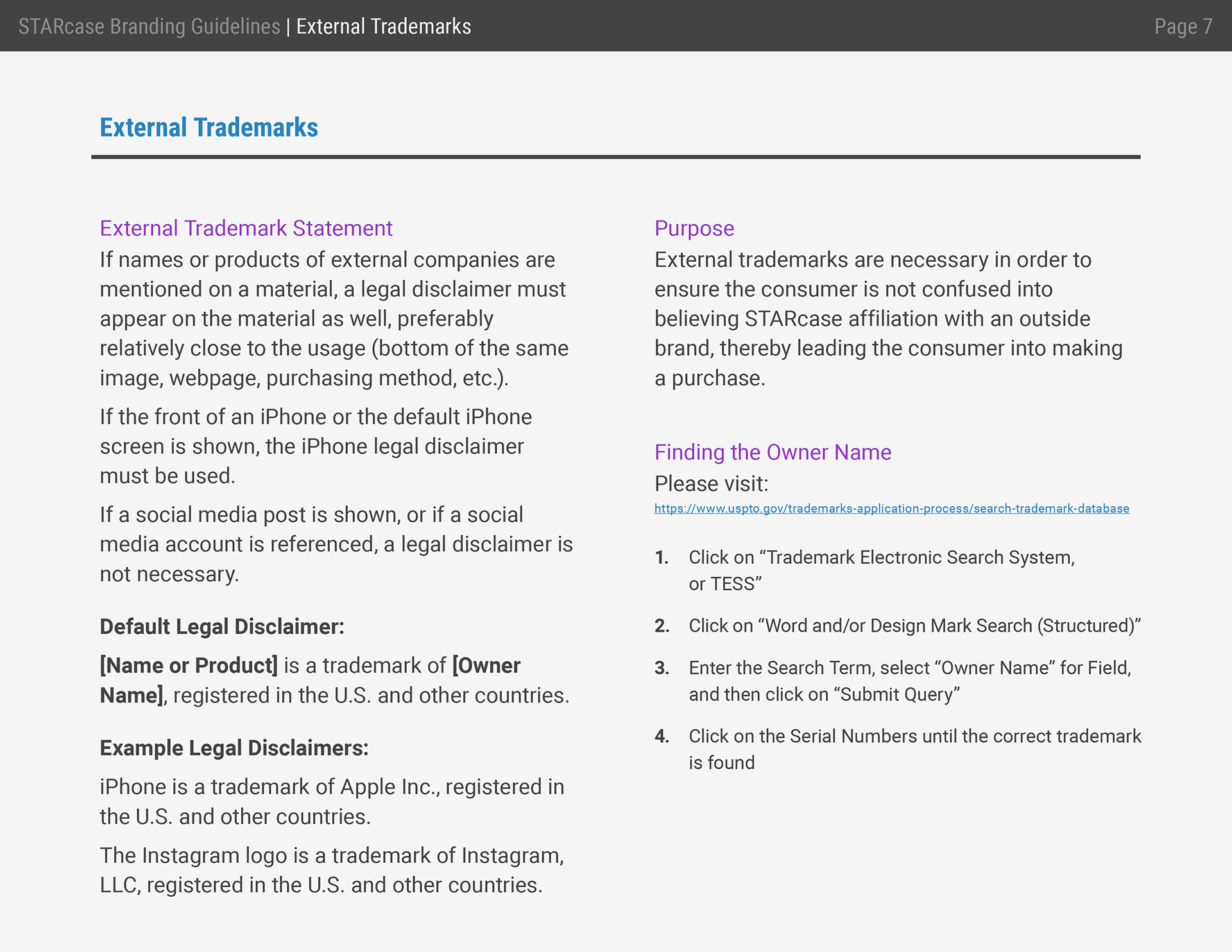Click the Default Legal Disclaimer heading
The width and height of the screenshot is (1232, 952).
click(222, 627)
